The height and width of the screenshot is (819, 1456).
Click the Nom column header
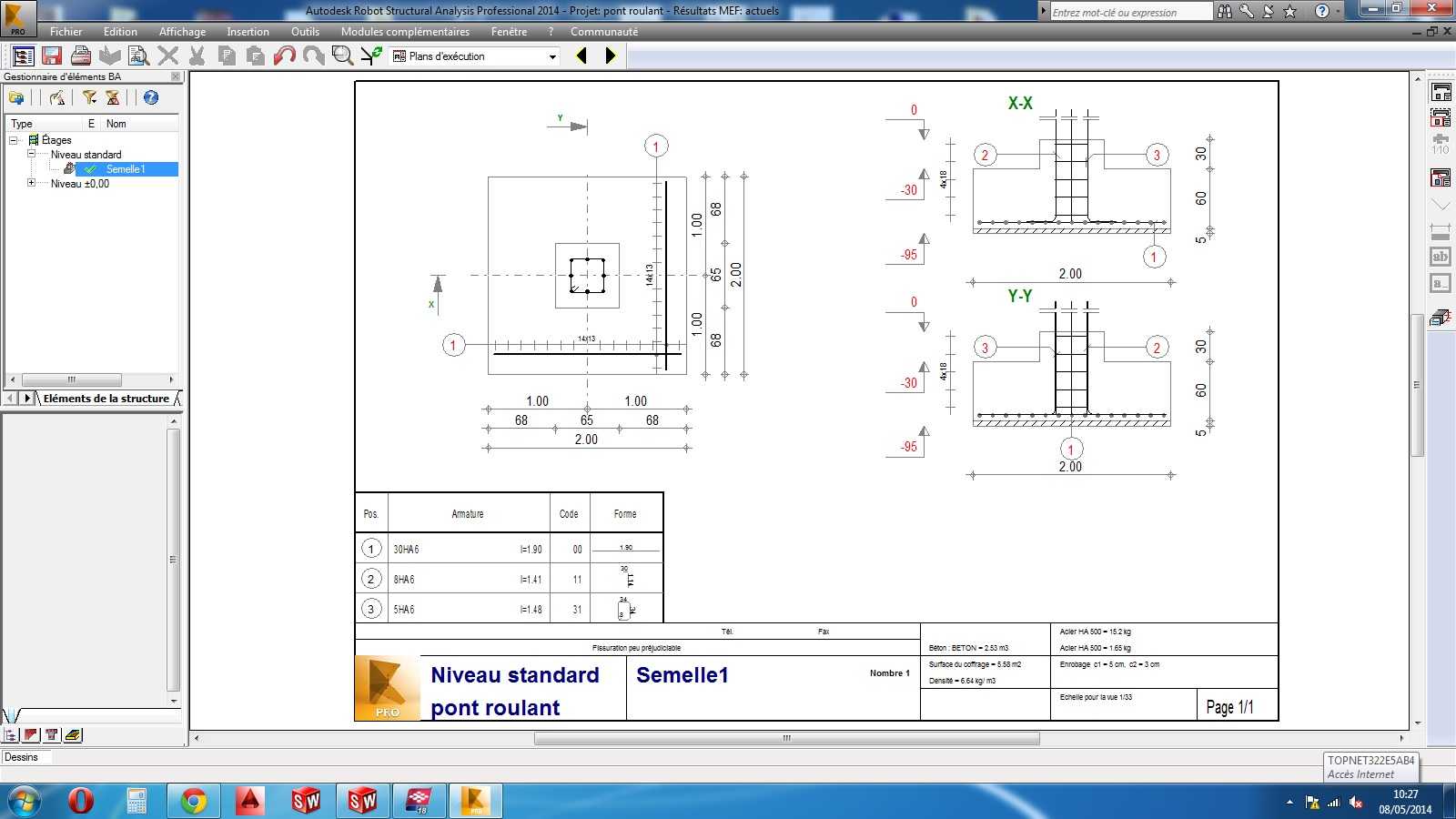pos(116,124)
